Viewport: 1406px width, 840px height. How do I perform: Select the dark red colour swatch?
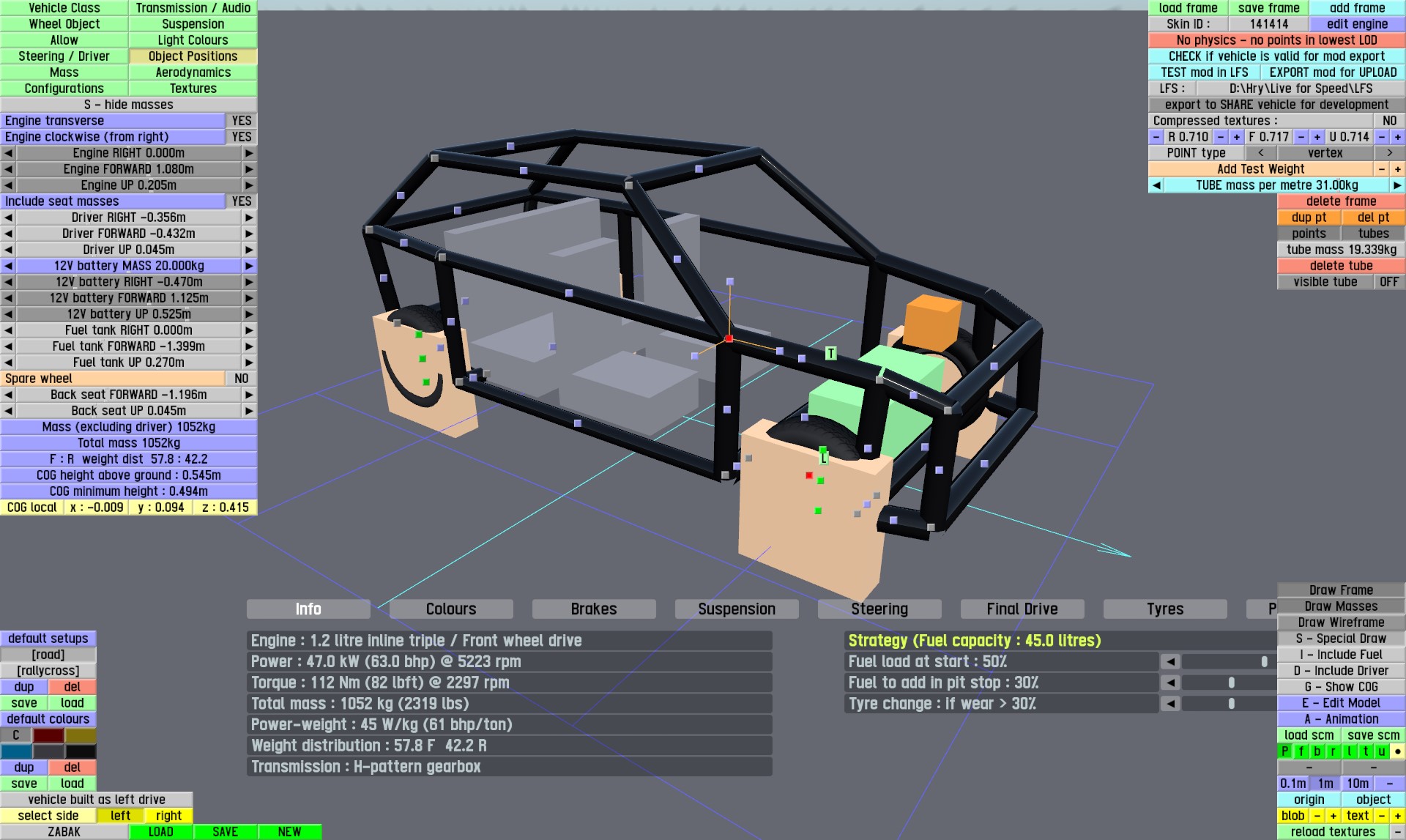click(x=48, y=735)
